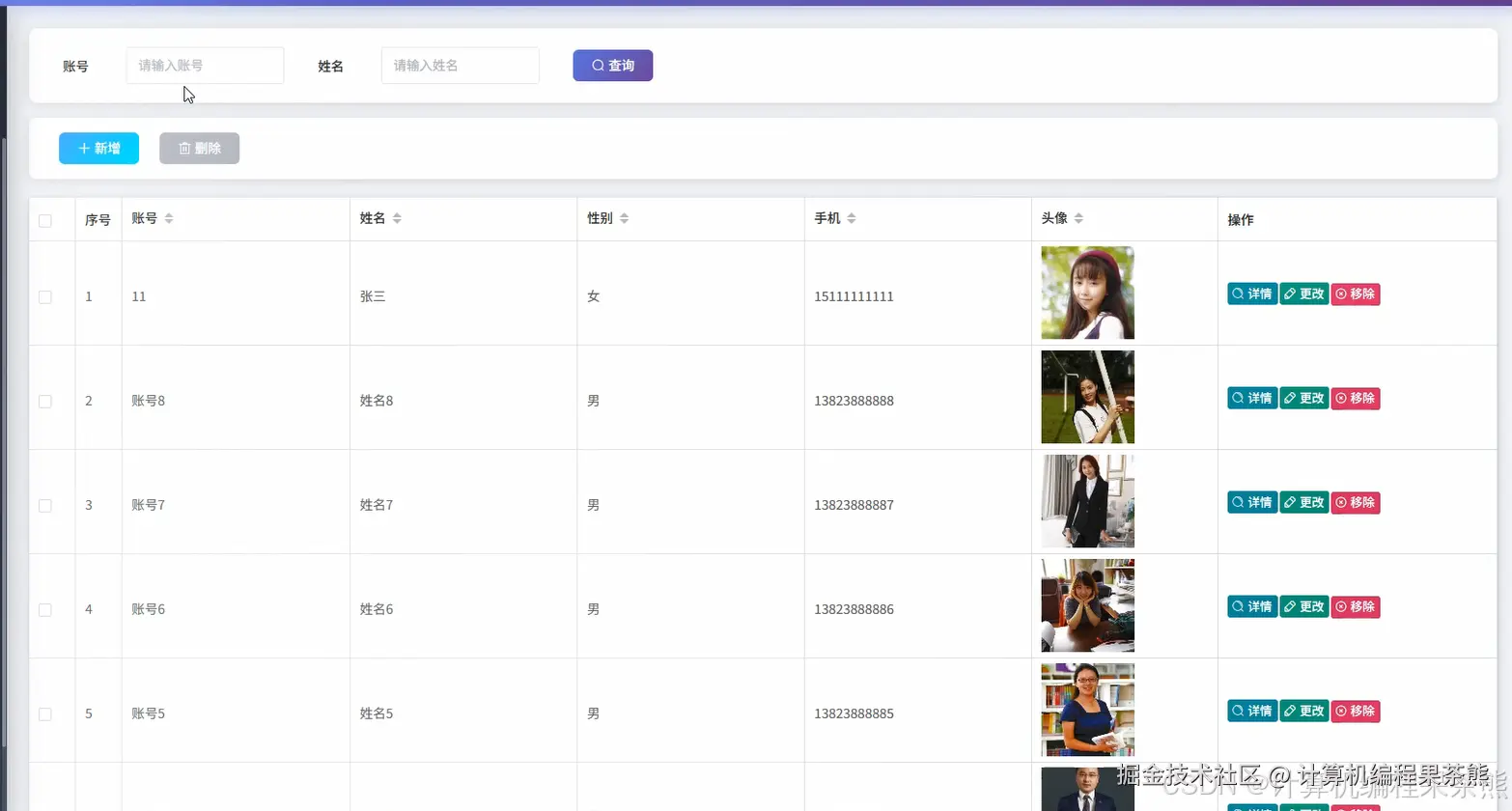Screen dimensions: 1512x811
Task: Sort table by 账号 column arrows
Action: (x=169, y=218)
